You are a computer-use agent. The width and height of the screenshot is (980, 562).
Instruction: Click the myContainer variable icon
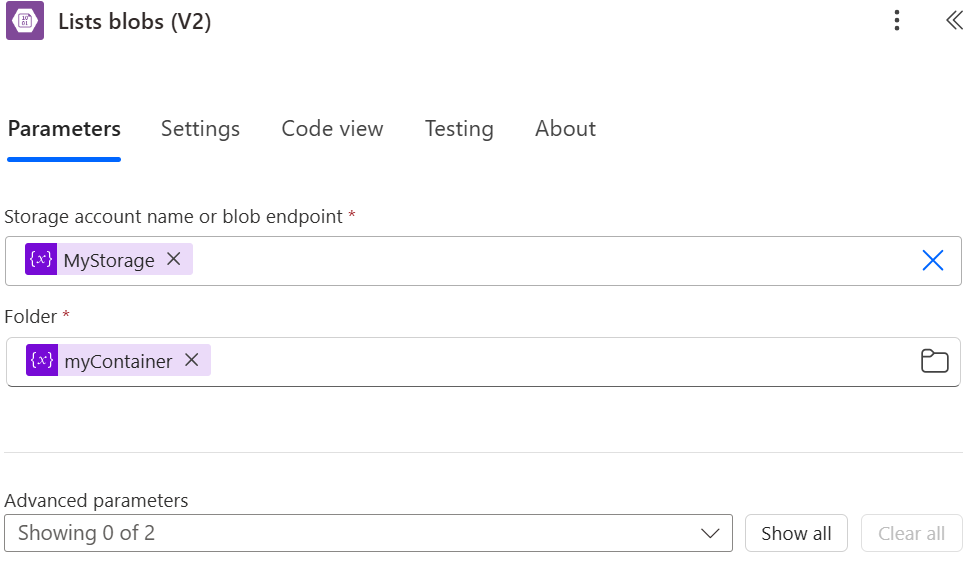(41, 361)
